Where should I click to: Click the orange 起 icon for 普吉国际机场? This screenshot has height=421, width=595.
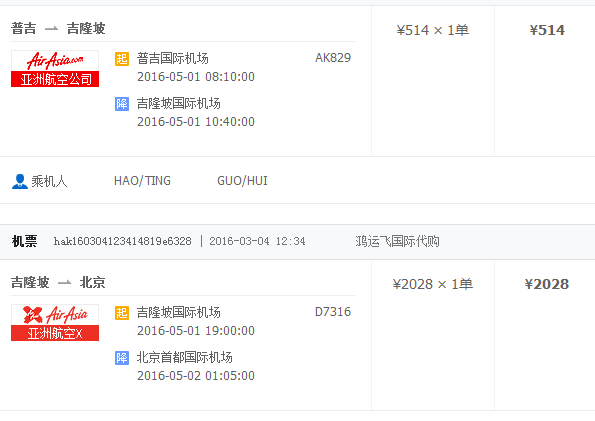(122, 59)
